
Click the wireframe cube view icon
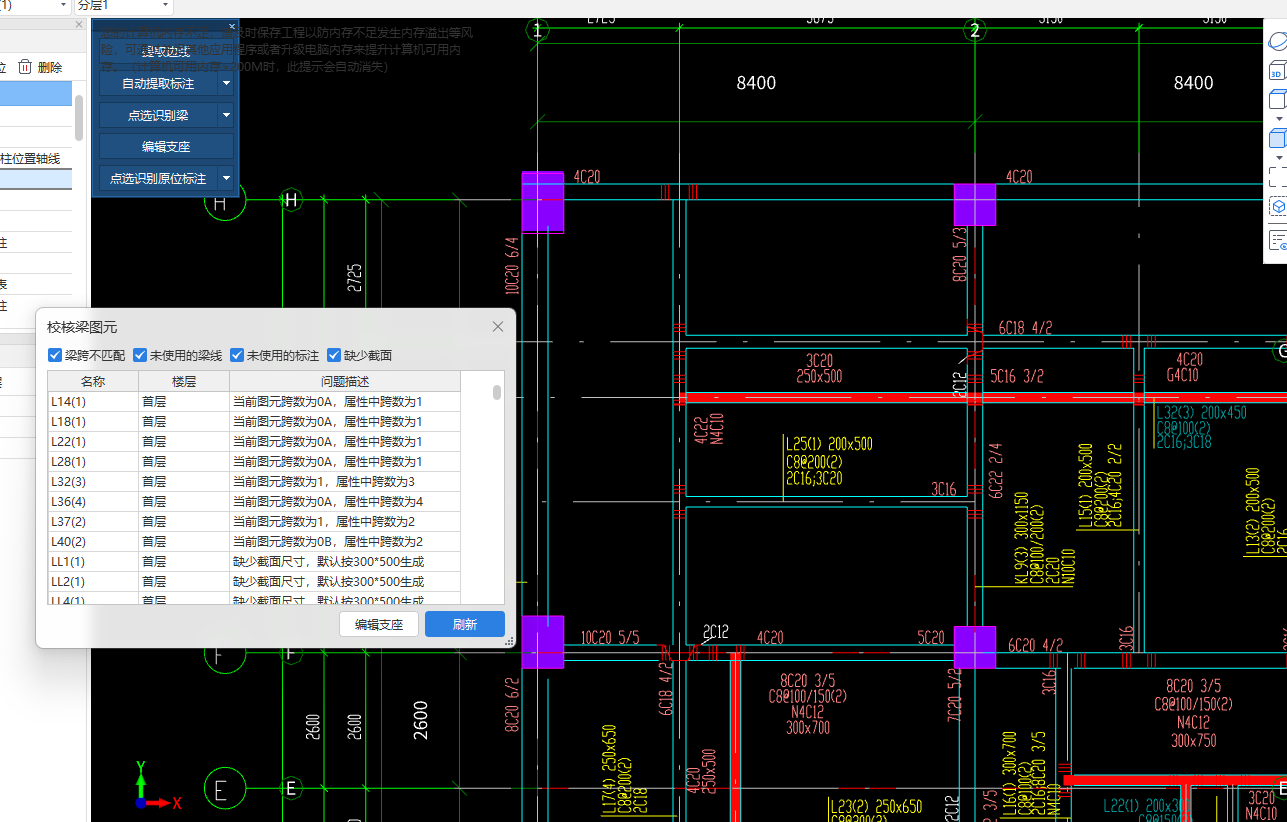click(x=1277, y=100)
